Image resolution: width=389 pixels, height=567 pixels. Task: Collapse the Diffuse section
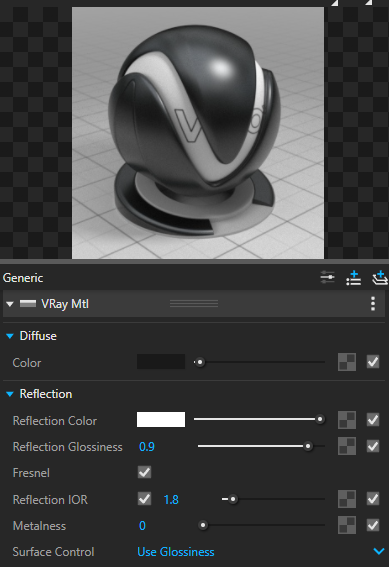click(x=10, y=336)
